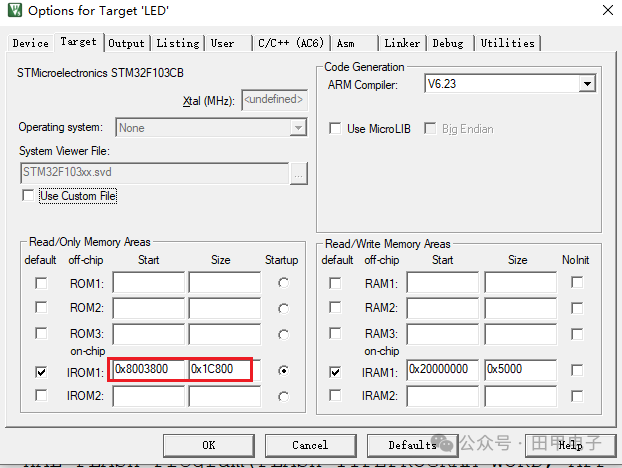
Task: Toggle the Big Endian checkbox
Action: 430,129
